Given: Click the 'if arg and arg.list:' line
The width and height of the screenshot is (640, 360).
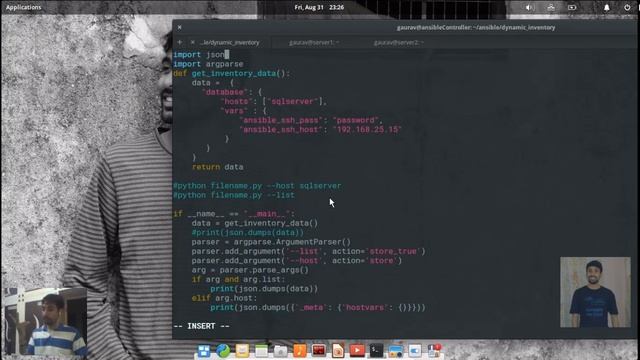Looking at the screenshot, I should point(238,280).
